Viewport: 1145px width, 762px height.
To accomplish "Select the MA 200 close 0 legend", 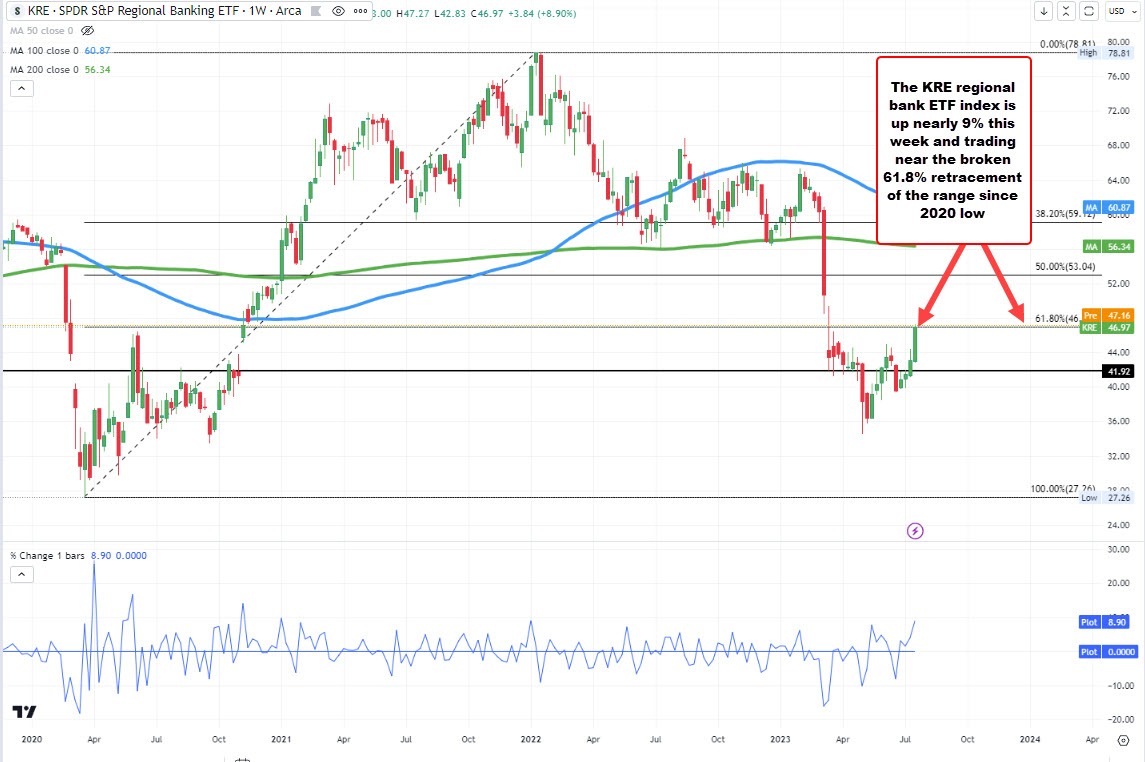I will [45, 69].
